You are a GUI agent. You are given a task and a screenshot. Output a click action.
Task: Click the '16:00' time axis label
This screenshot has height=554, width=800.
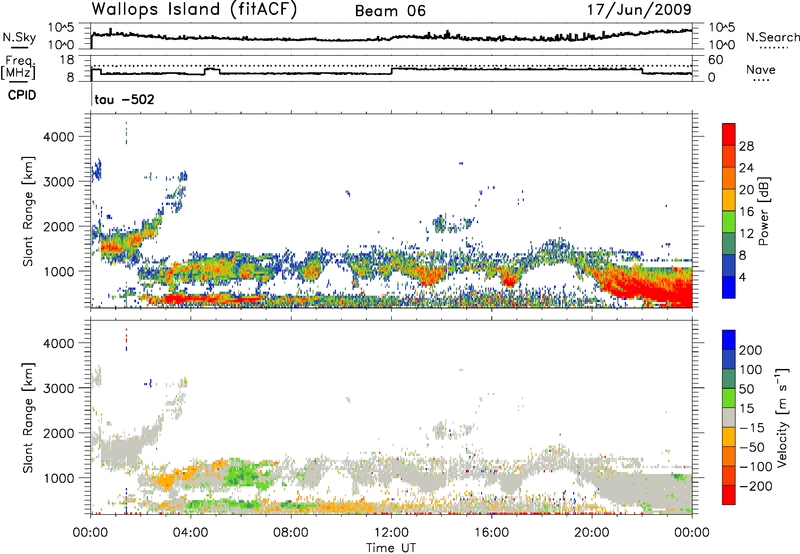pyautogui.click(x=491, y=533)
